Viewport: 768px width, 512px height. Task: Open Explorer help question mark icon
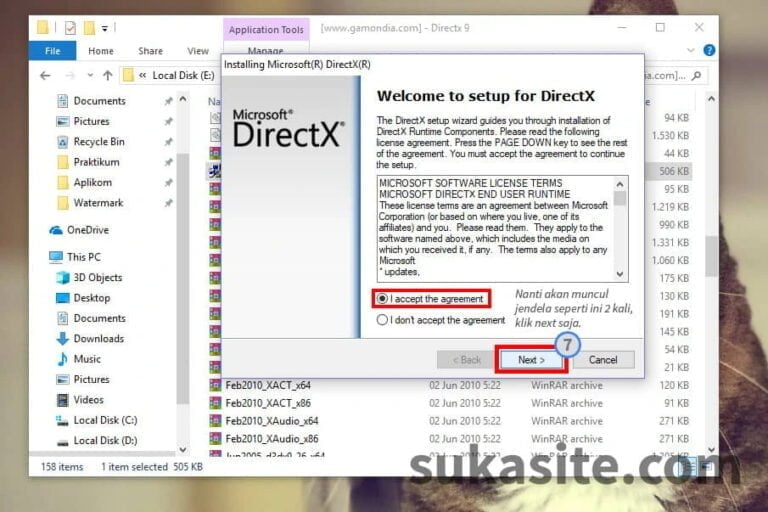[709, 50]
